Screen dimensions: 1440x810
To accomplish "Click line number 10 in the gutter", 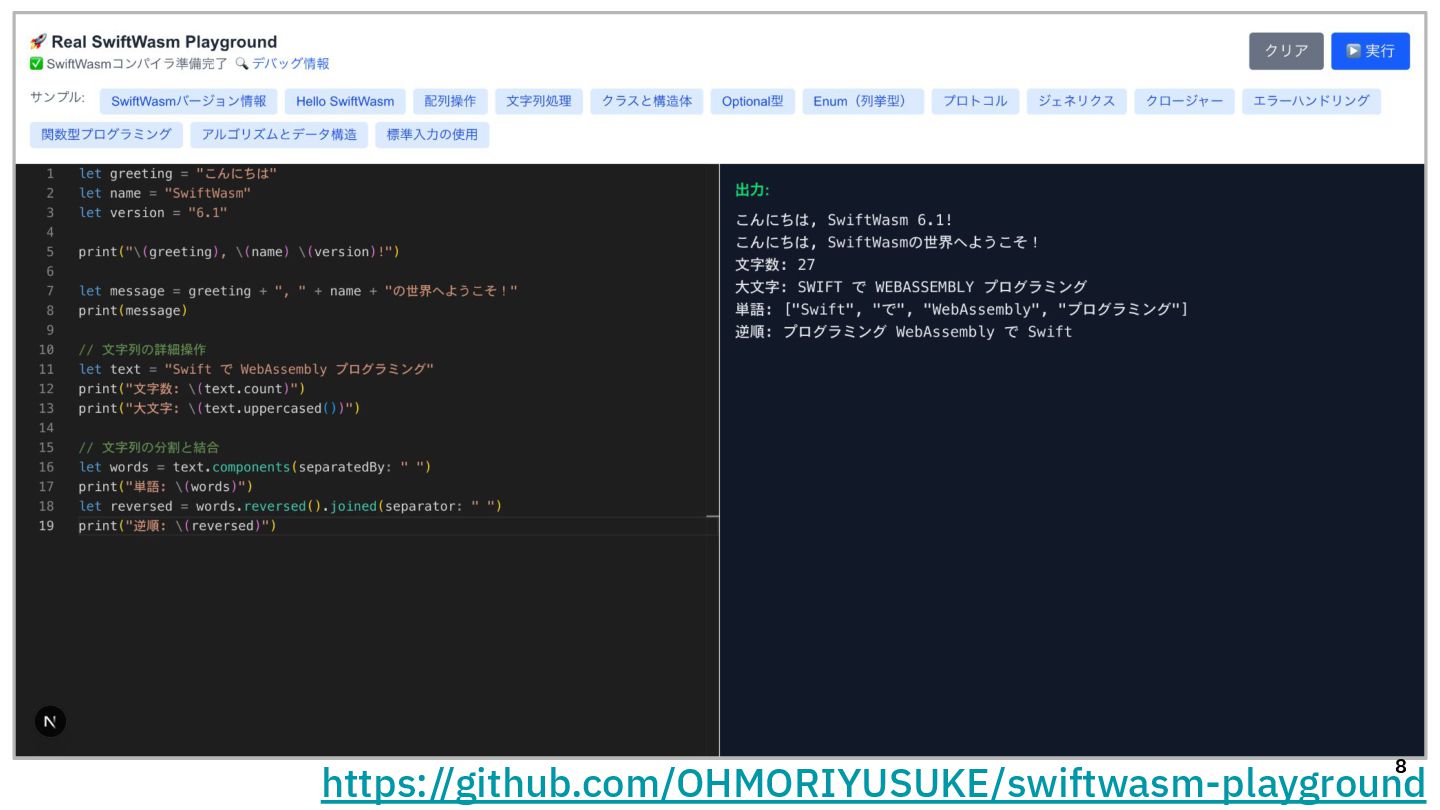I will (x=46, y=350).
